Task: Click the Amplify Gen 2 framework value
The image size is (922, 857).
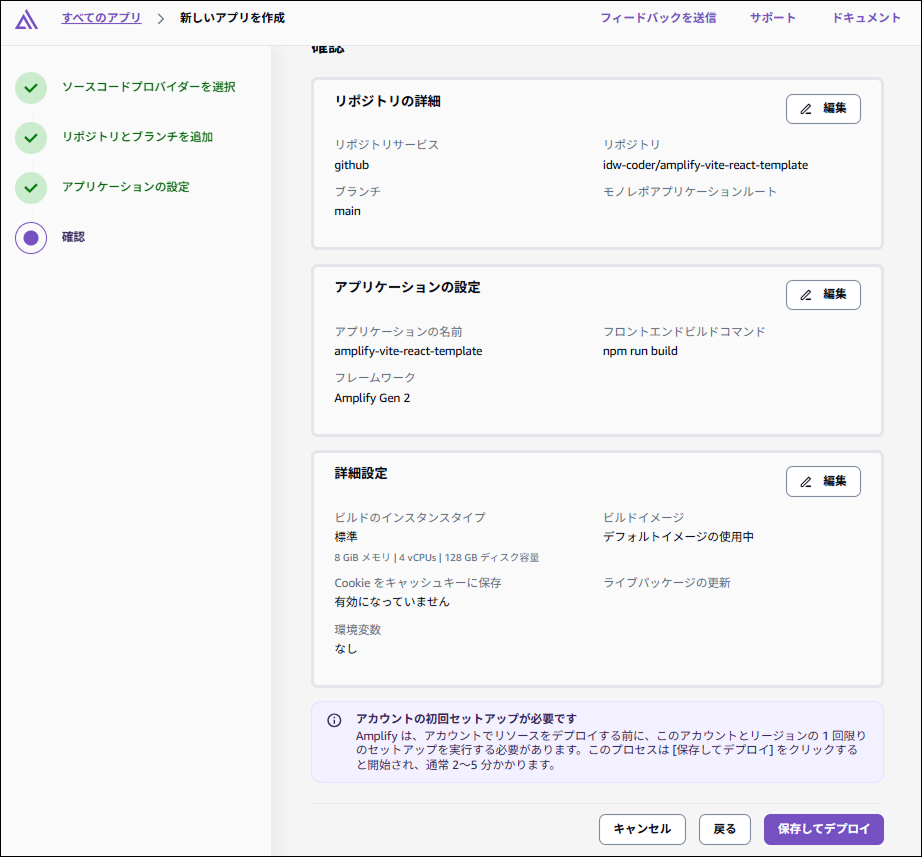Action: 372,398
